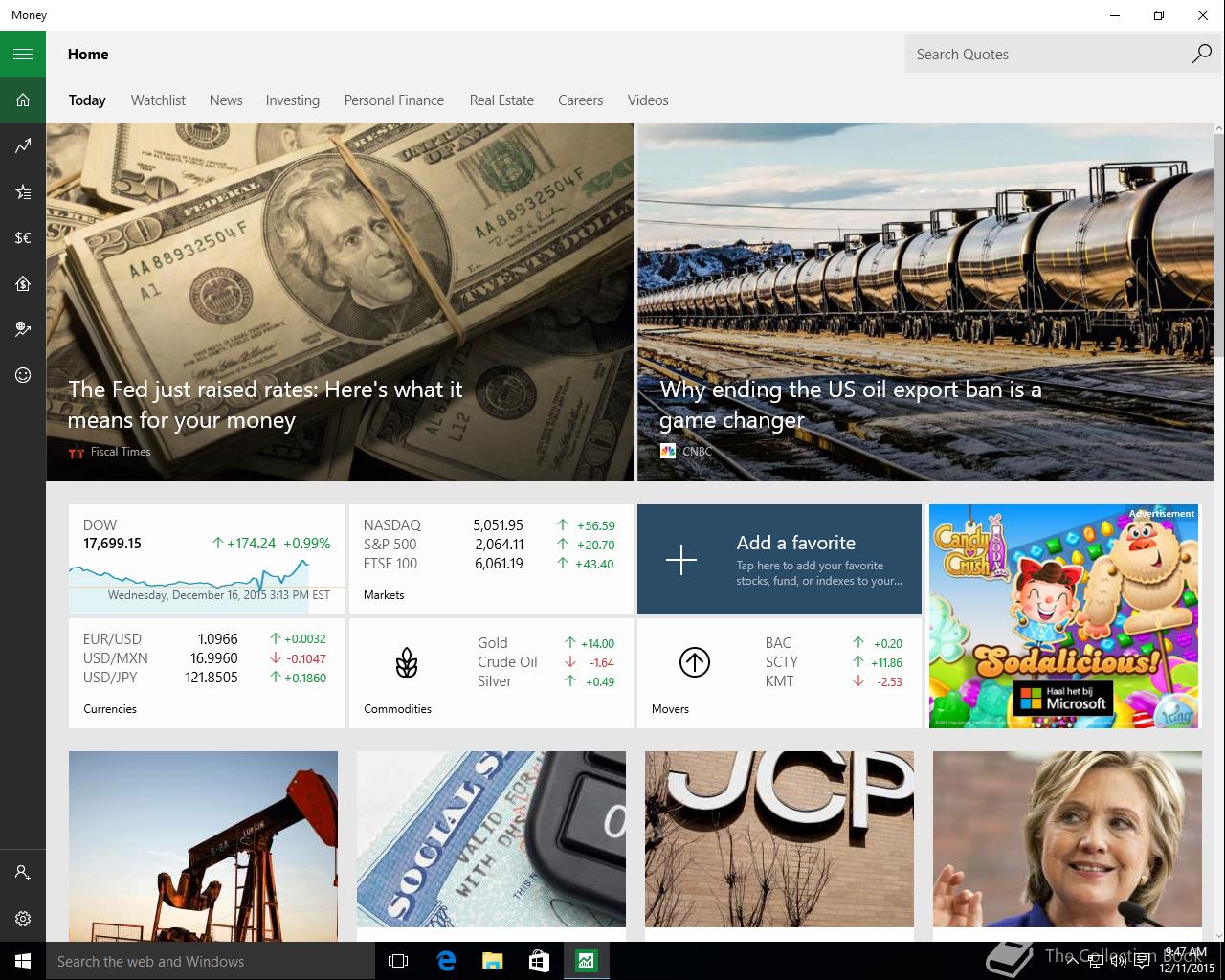Image resolution: width=1225 pixels, height=980 pixels.
Task: Click the CNBC source label
Action: (x=697, y=452)
